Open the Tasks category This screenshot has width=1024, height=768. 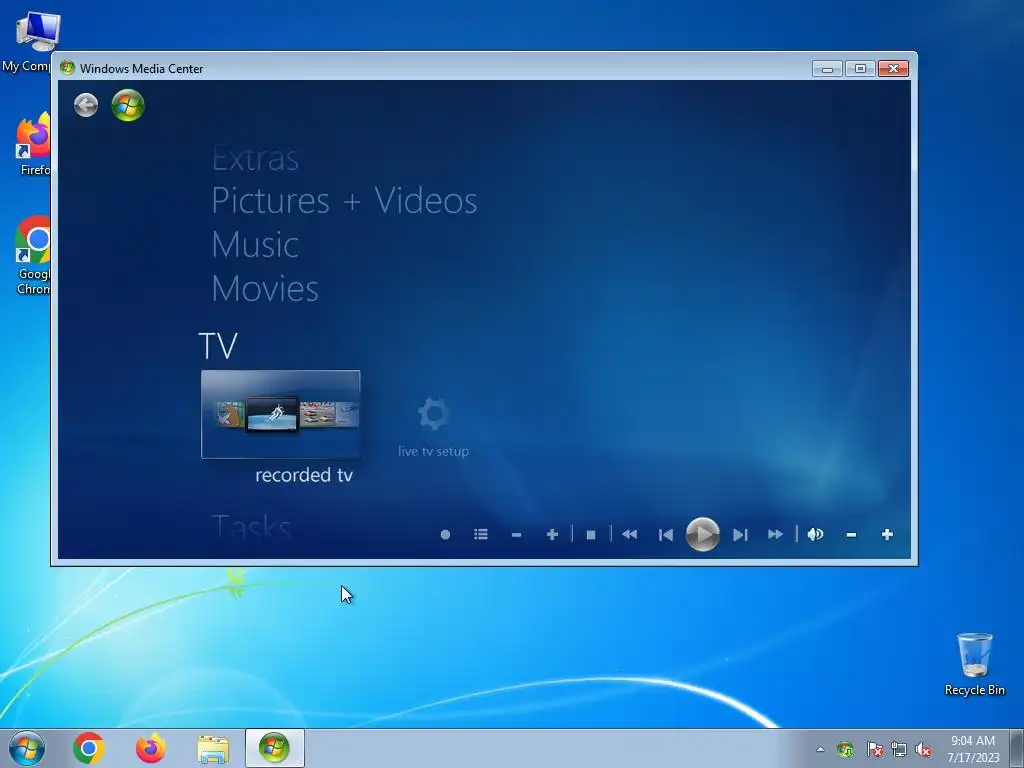[251, 526]
